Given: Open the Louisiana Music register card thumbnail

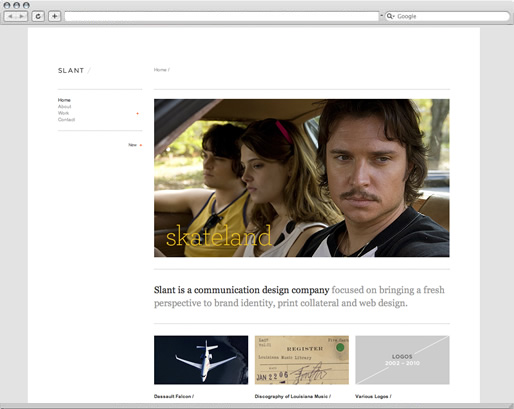Looking at the screenshot, I should (302, 360).
